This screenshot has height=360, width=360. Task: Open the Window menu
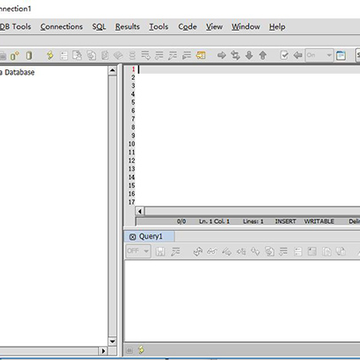tap(246, 27)
